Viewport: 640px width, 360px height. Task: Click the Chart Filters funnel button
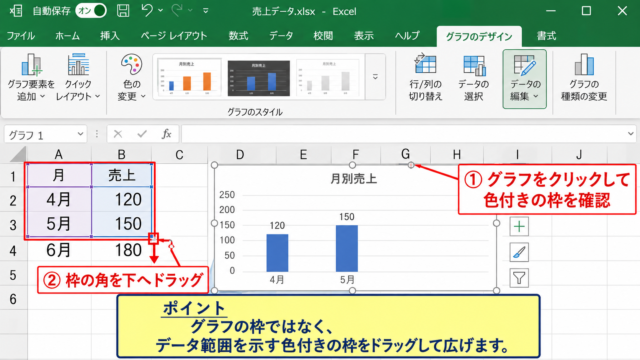pos(519,278)
